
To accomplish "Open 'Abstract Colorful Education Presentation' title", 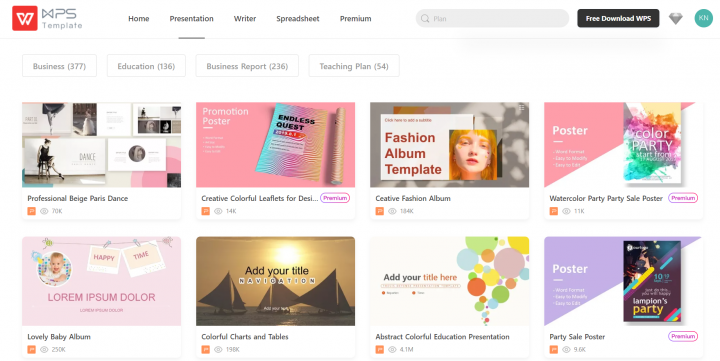I will [x=442, y=337].
